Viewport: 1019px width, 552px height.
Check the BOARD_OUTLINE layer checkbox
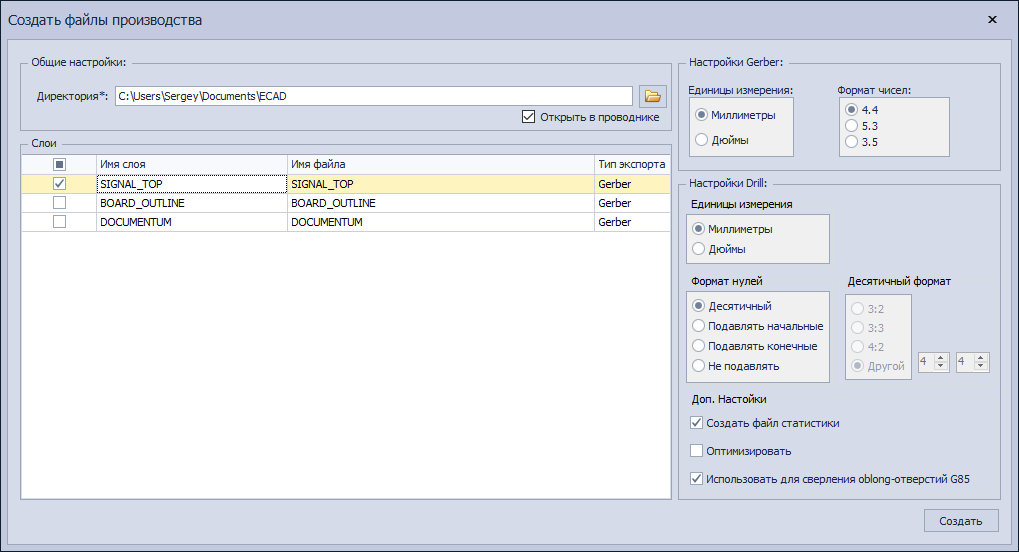point(59,203)
